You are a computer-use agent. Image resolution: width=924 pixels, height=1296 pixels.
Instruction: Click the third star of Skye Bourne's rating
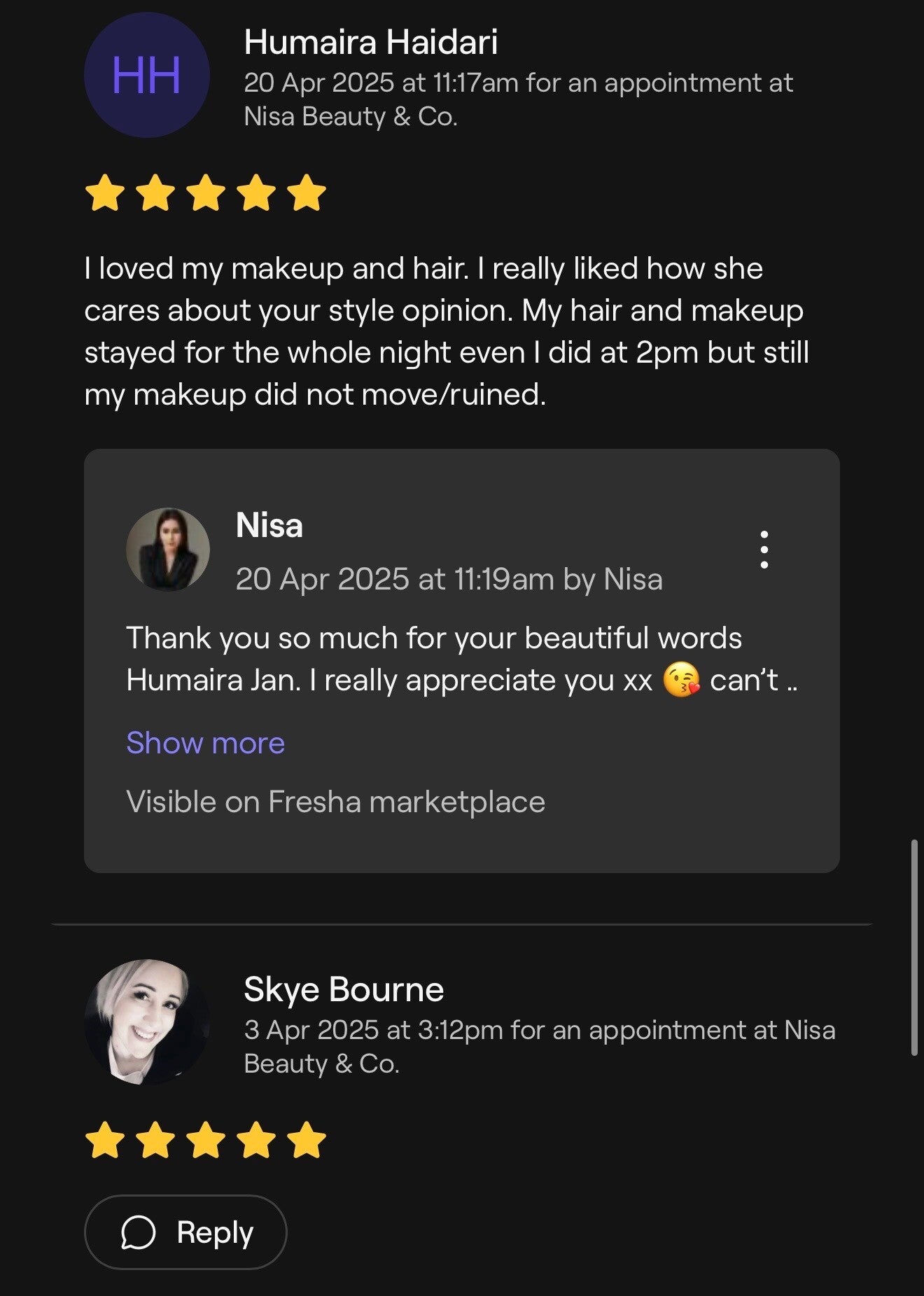[206, 1140]
